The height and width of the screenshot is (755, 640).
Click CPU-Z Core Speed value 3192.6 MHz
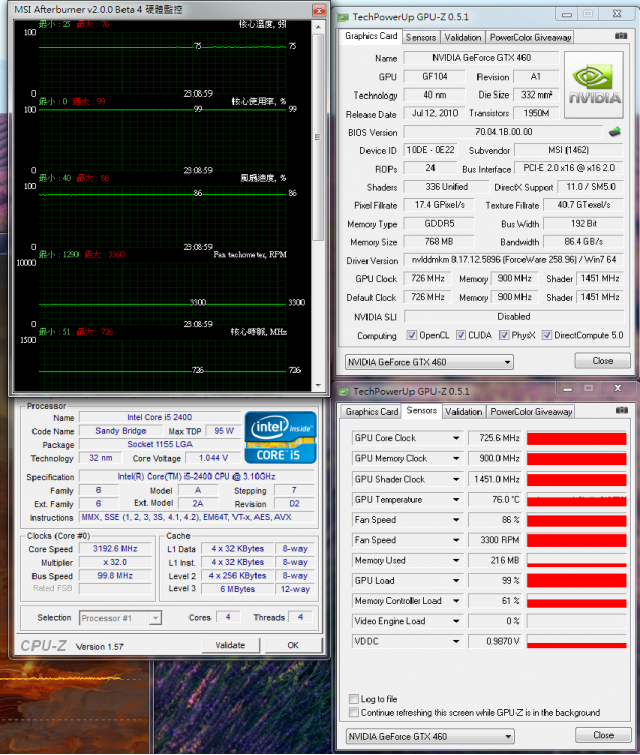click(x=115, y=549)
